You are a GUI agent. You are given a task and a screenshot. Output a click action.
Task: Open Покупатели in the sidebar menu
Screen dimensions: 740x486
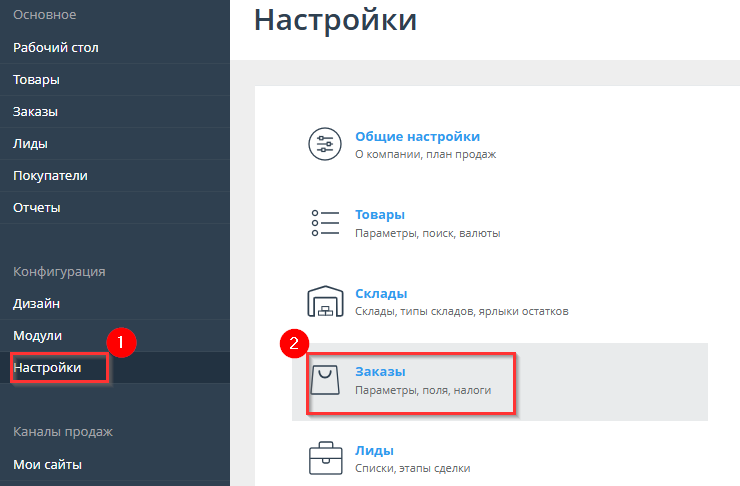[x=50, y=175]
